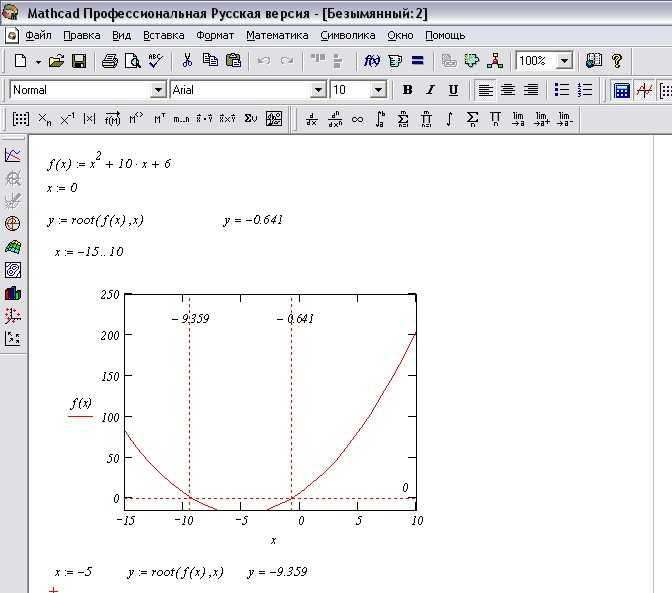
Task: Open Resource Center book icon
Action: [594, 61]
